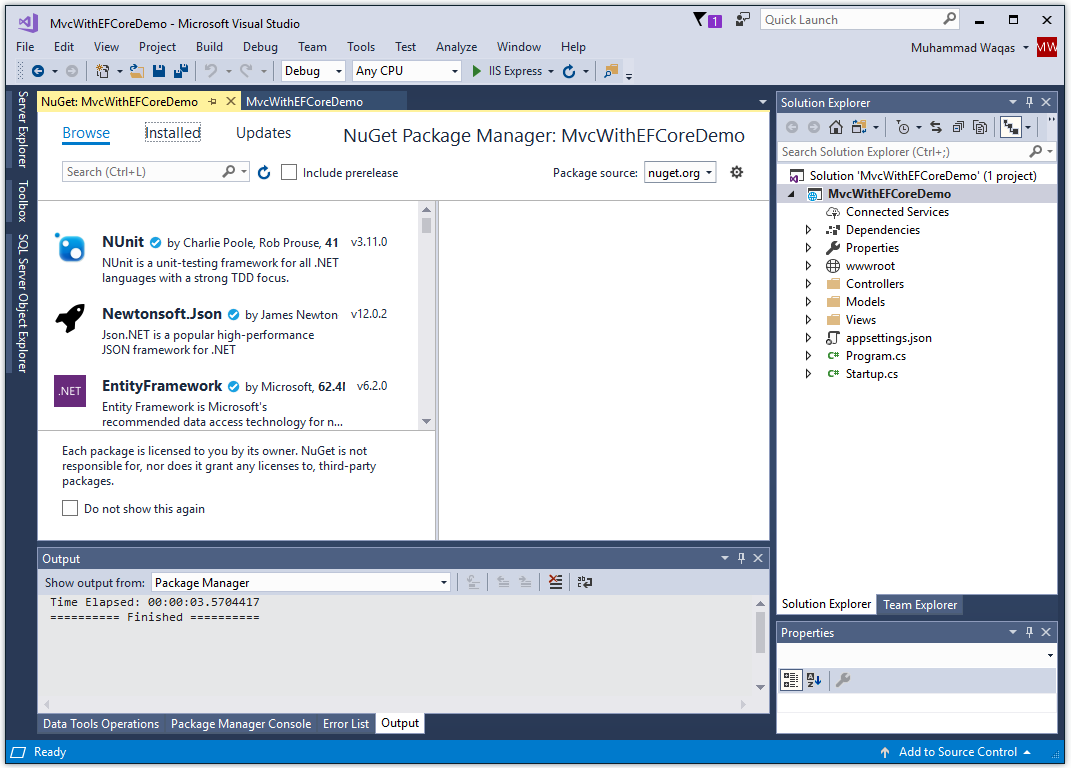Click the Send Feedback icon

pos(742,20)
